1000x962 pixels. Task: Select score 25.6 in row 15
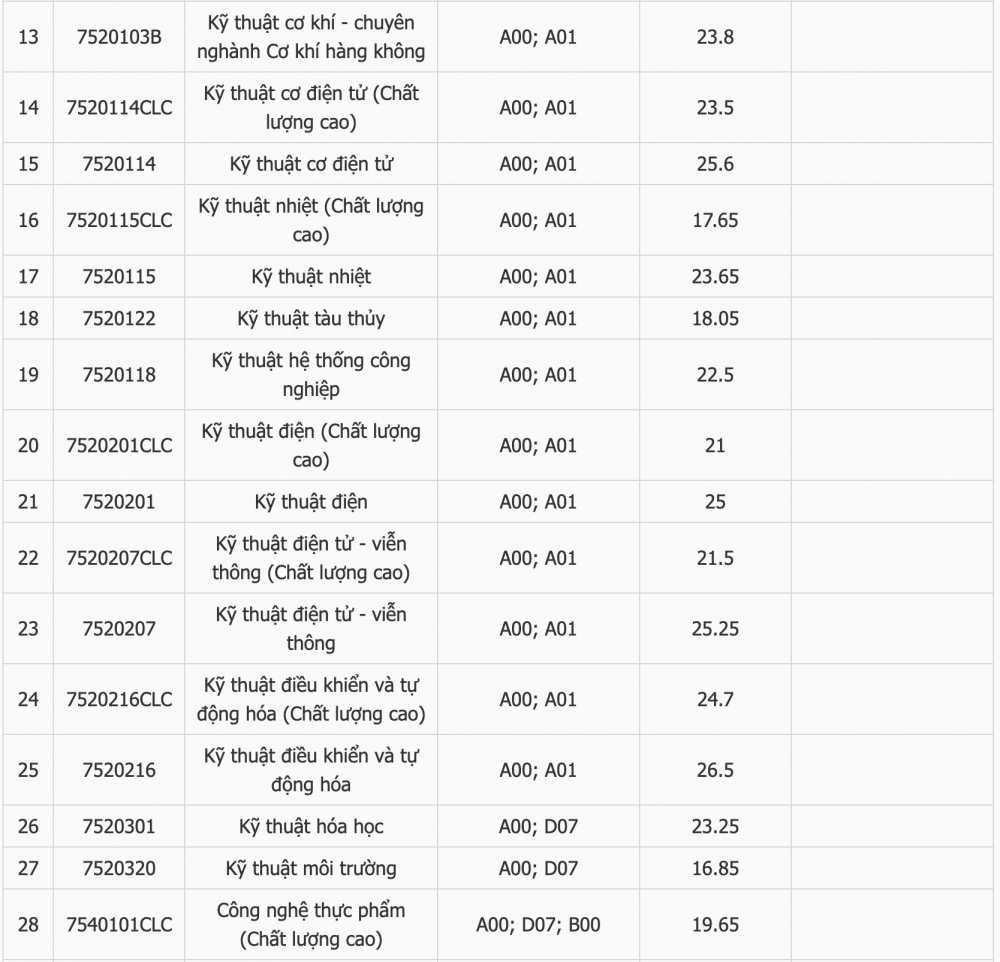pos(715,164)
